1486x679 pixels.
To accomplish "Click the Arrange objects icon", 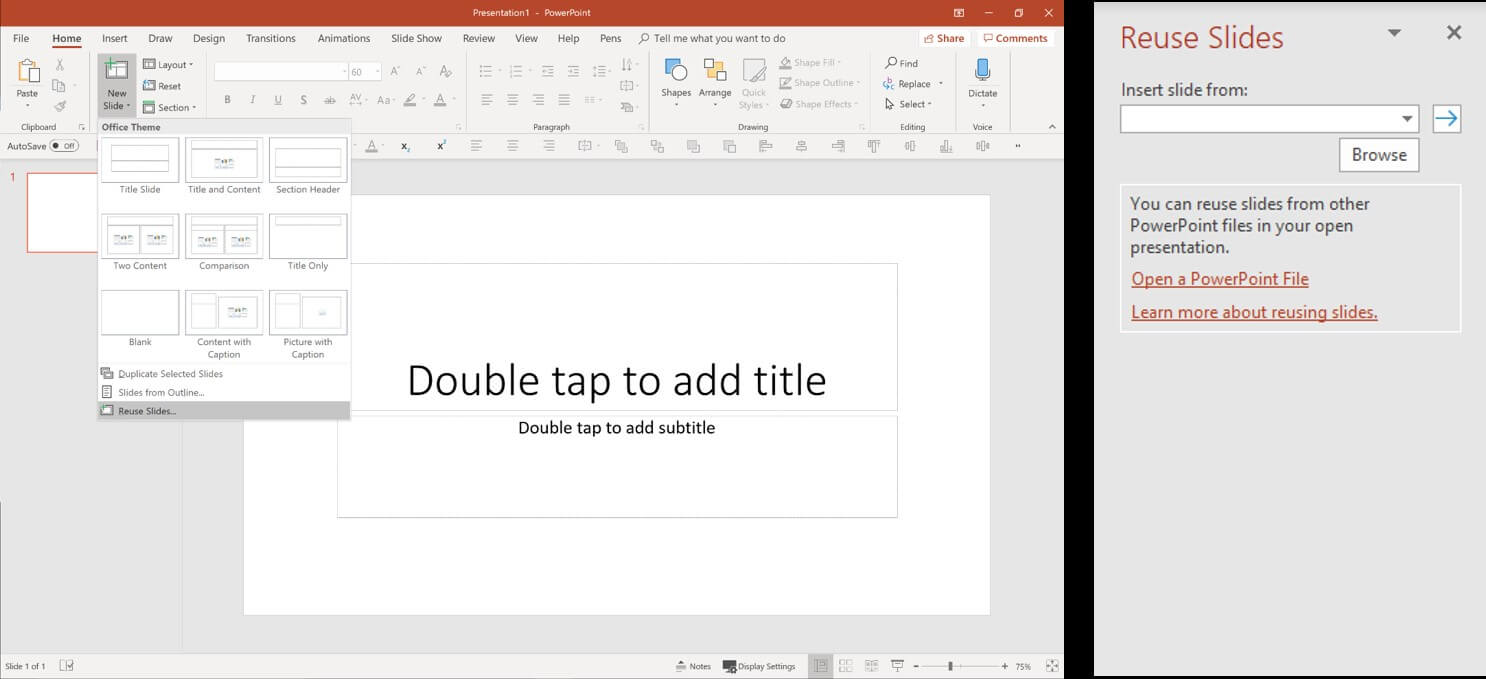I will tap(715, 70).
